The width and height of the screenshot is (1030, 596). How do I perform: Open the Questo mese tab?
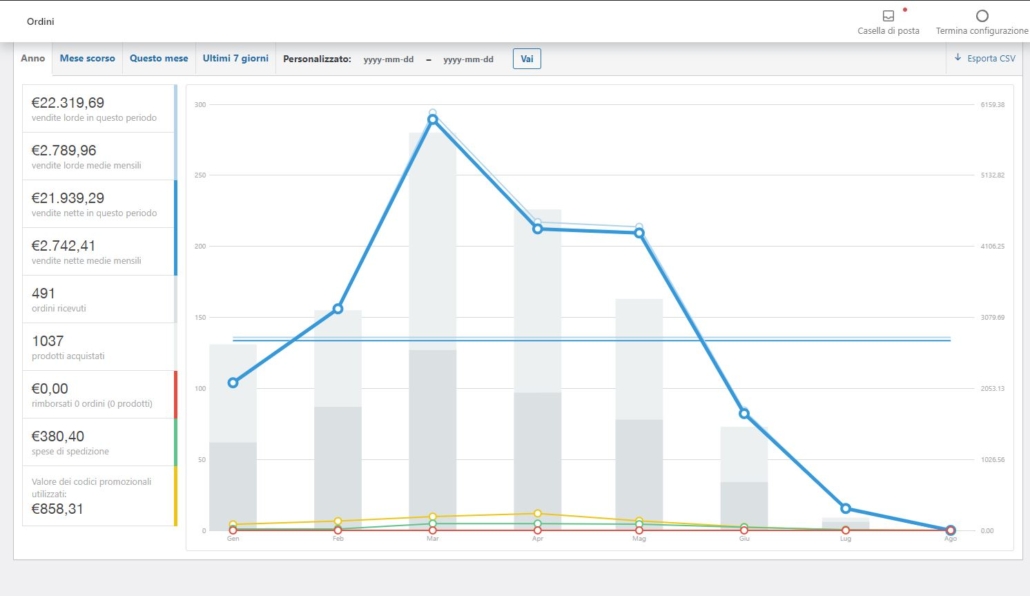[x=158, y=59]
